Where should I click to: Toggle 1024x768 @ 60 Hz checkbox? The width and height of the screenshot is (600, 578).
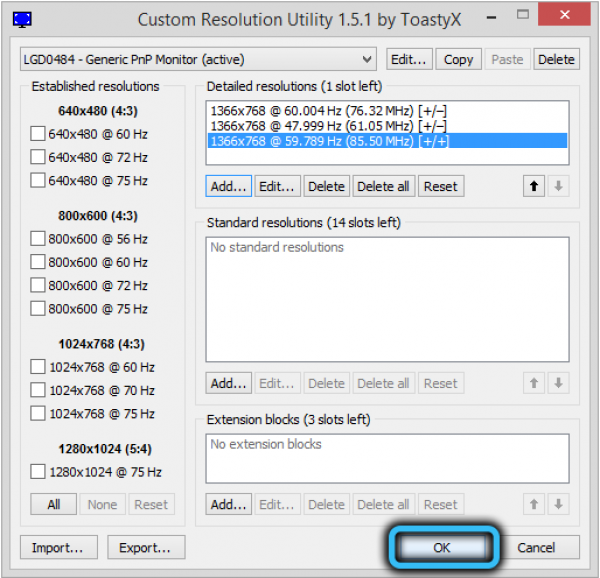coord(38,366)
